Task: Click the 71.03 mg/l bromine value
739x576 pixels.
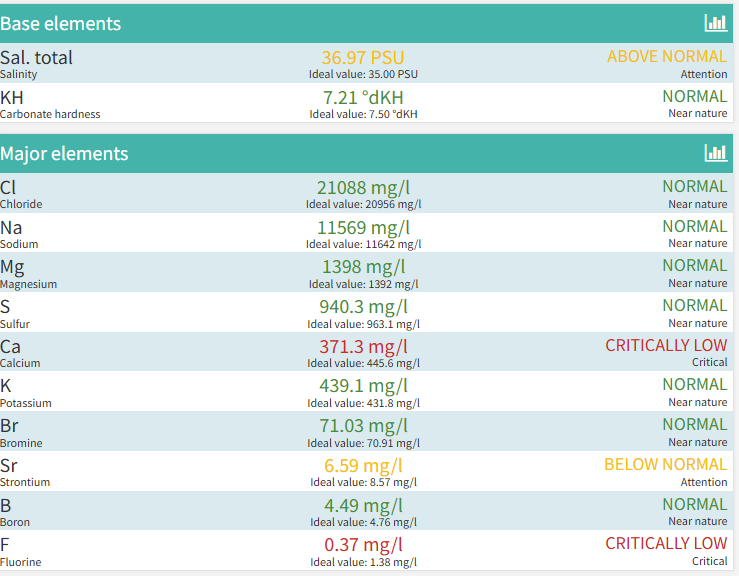Action: 363,426
